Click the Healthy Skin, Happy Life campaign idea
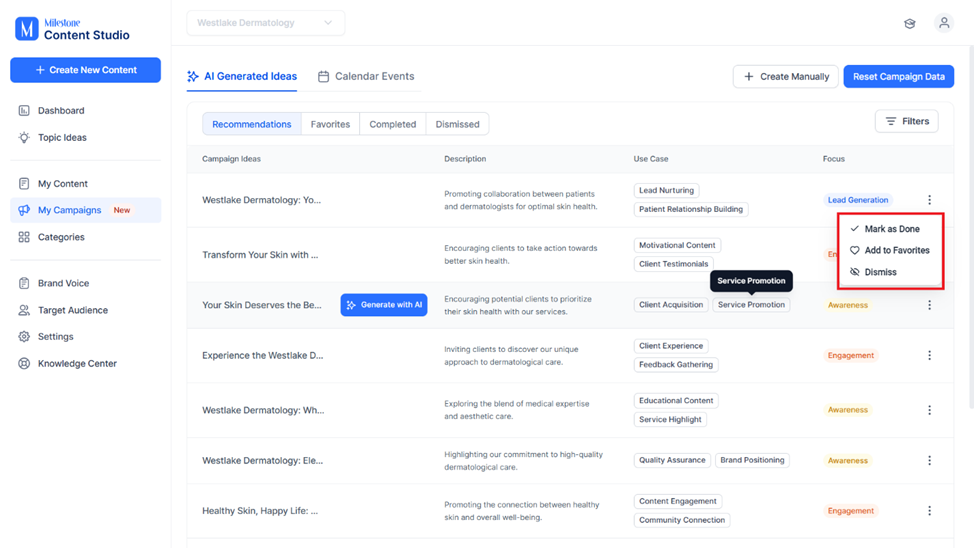 260,511
